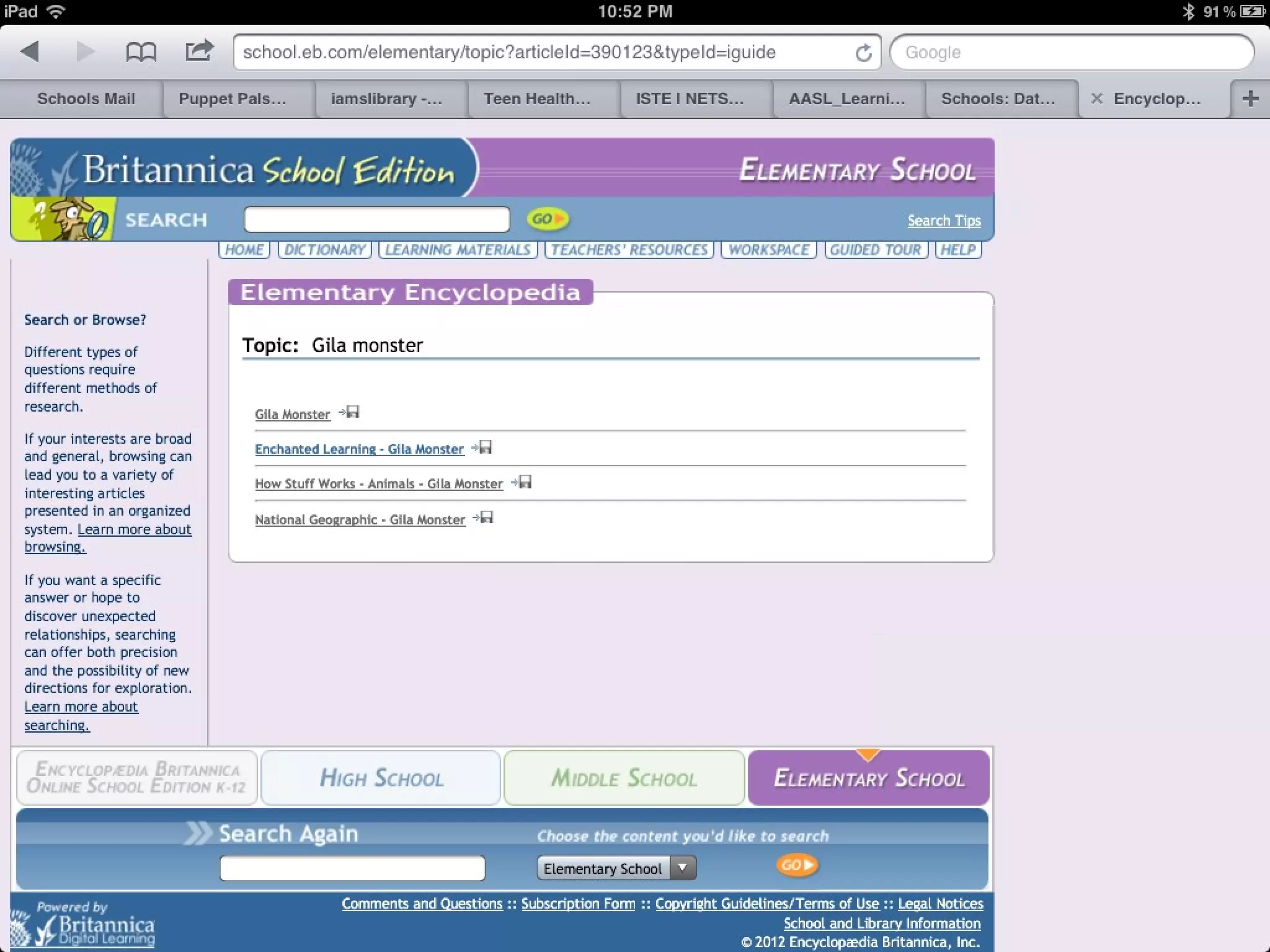Open the DICTIONARY menu item
This screenshot has height=952, width=1270.
[324, 250]
